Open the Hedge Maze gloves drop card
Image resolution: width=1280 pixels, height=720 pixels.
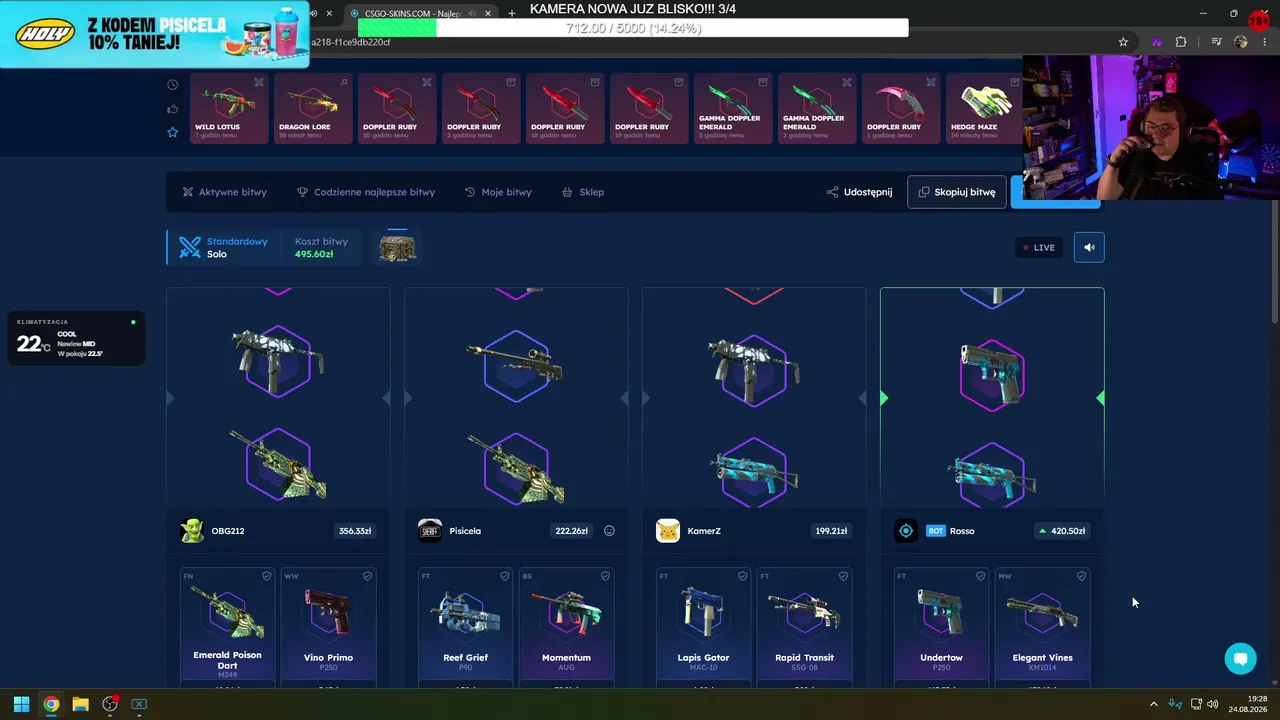(985, 108)
